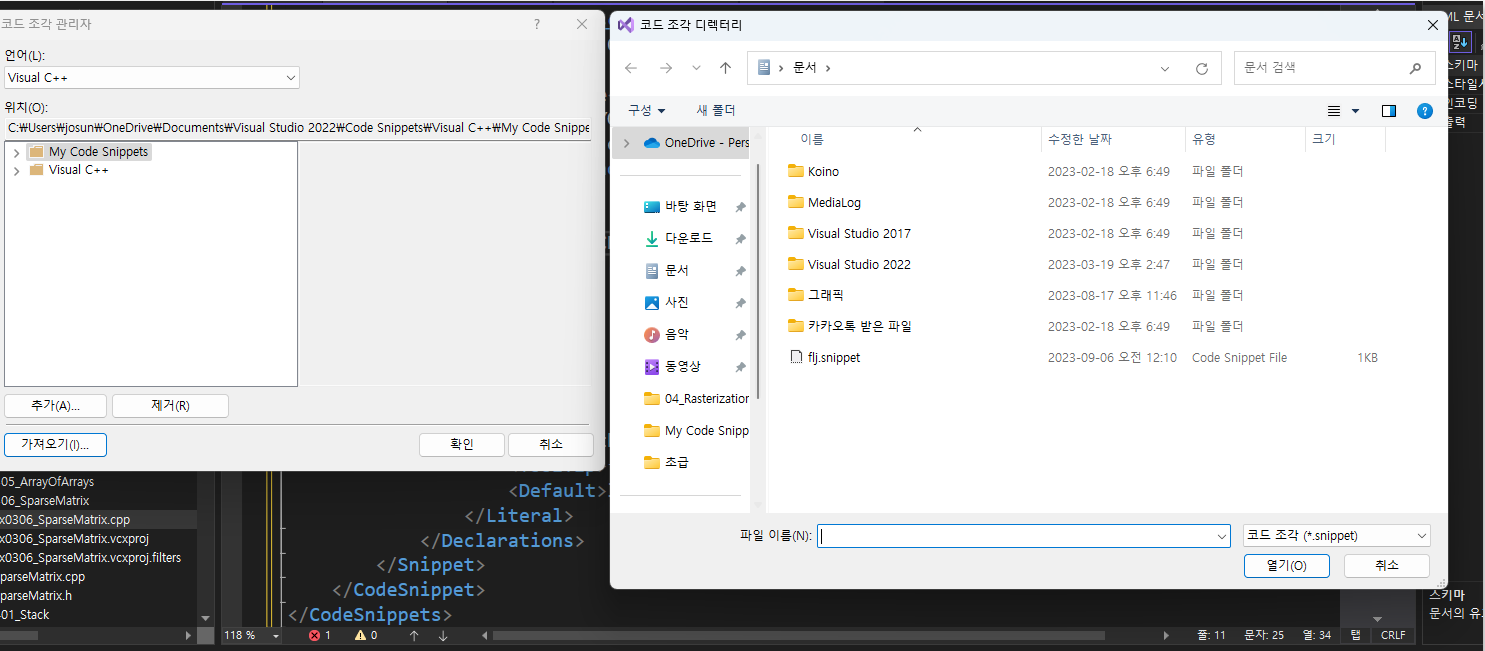
Task: Click 취소 in Code Snippets Manager
Action: click(551, 444)
